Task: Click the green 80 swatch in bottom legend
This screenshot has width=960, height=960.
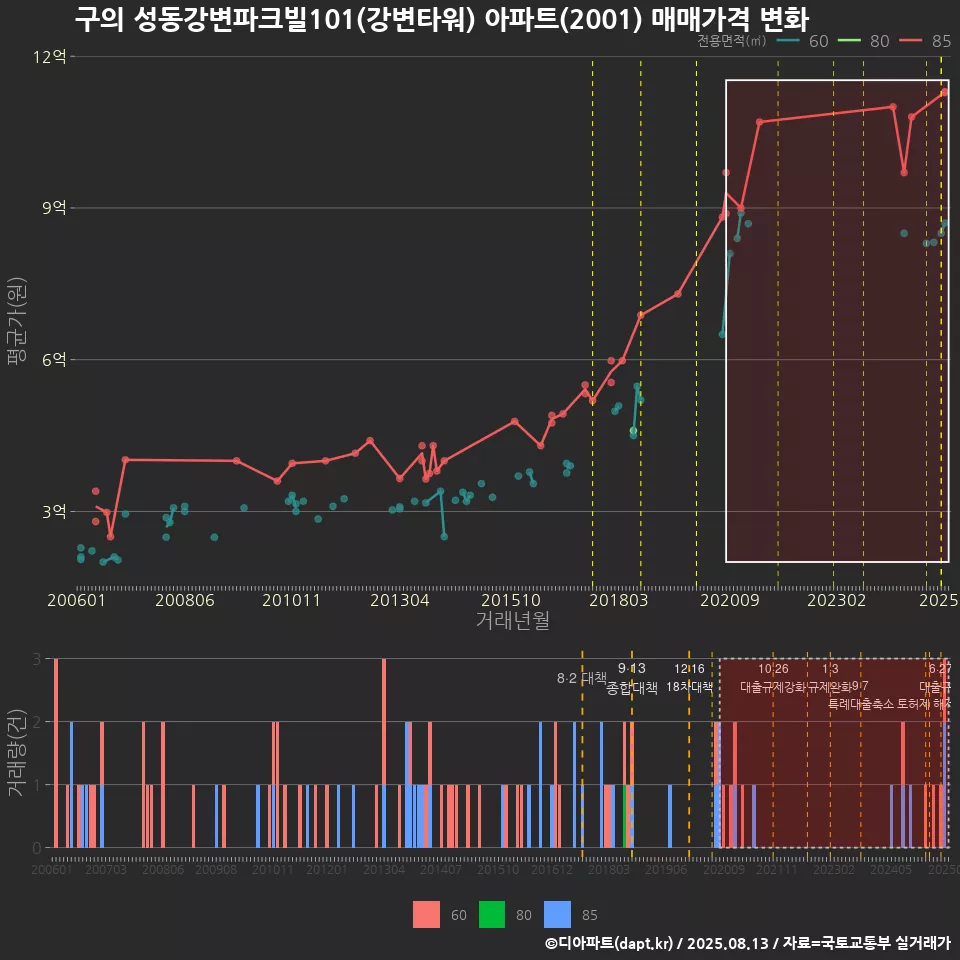Action: 492,915
